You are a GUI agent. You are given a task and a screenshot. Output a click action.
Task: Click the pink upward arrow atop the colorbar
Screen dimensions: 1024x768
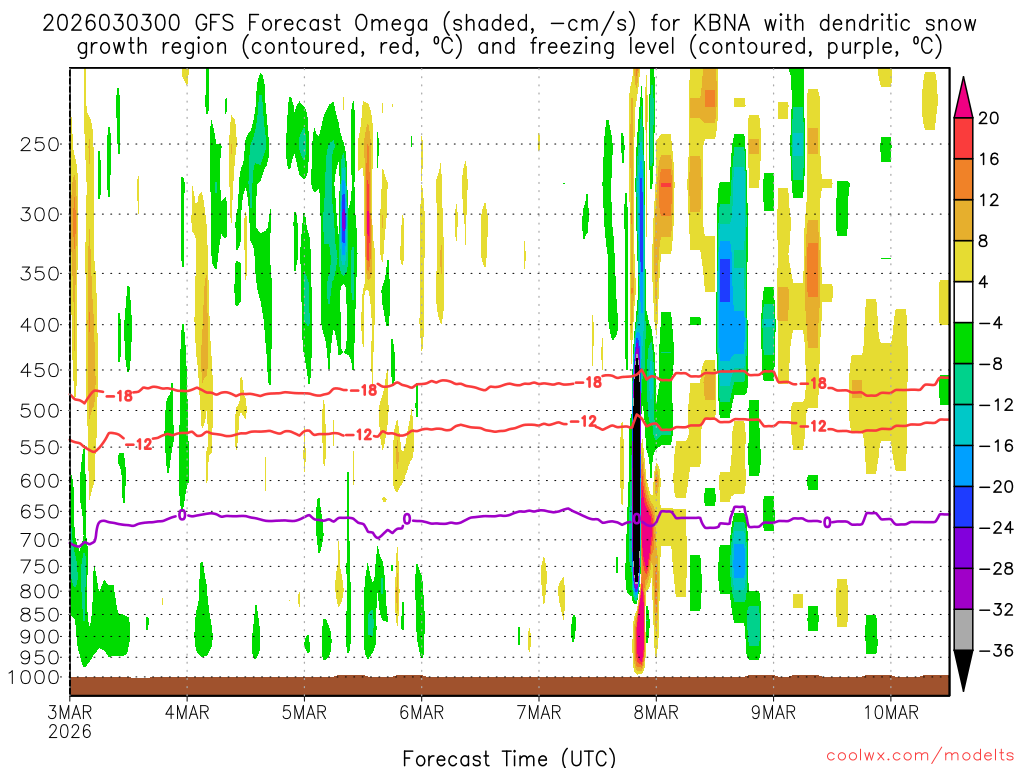pos(963,98)
